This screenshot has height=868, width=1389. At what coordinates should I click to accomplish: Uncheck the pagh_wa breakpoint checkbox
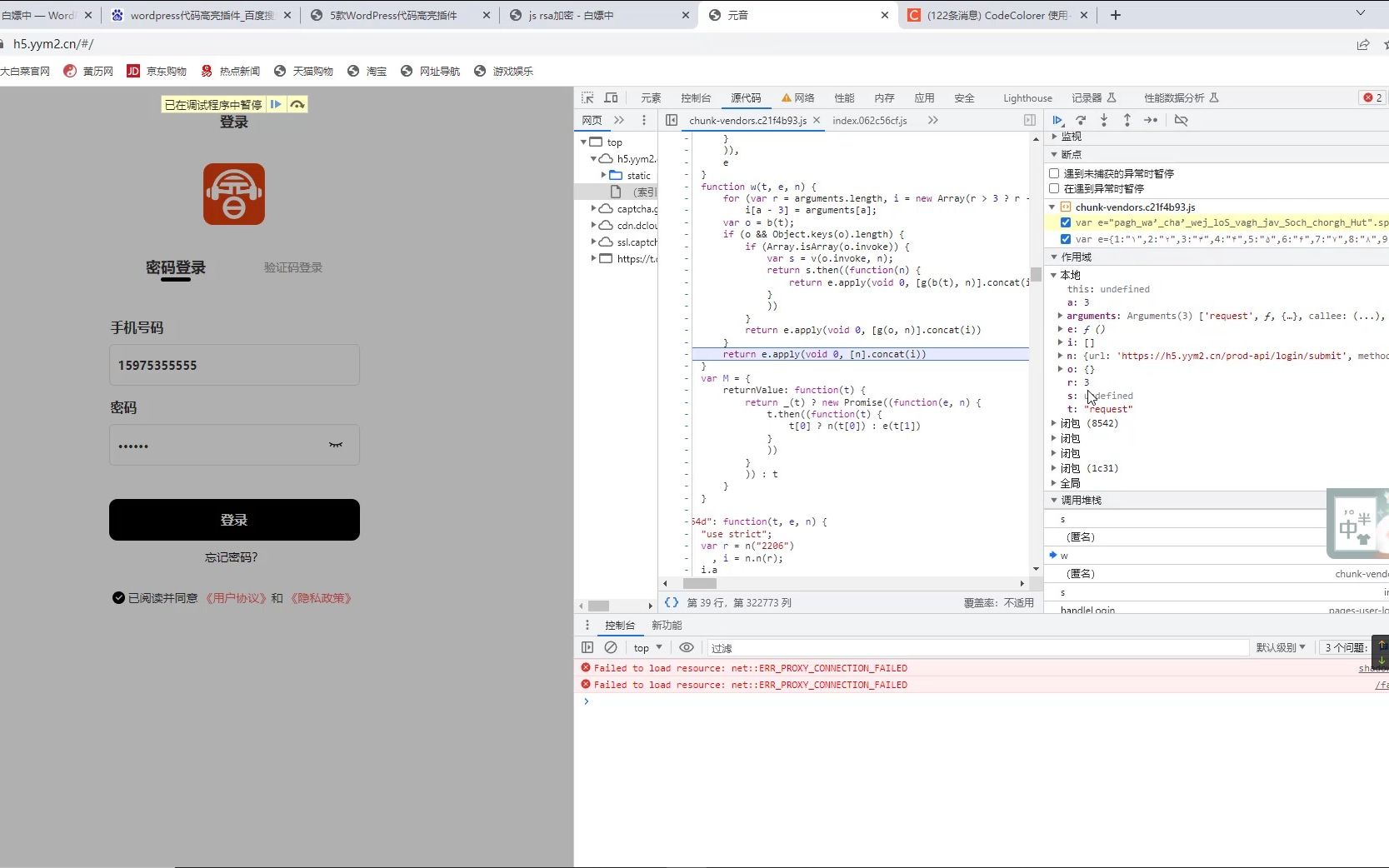(x=1066, y=222)
